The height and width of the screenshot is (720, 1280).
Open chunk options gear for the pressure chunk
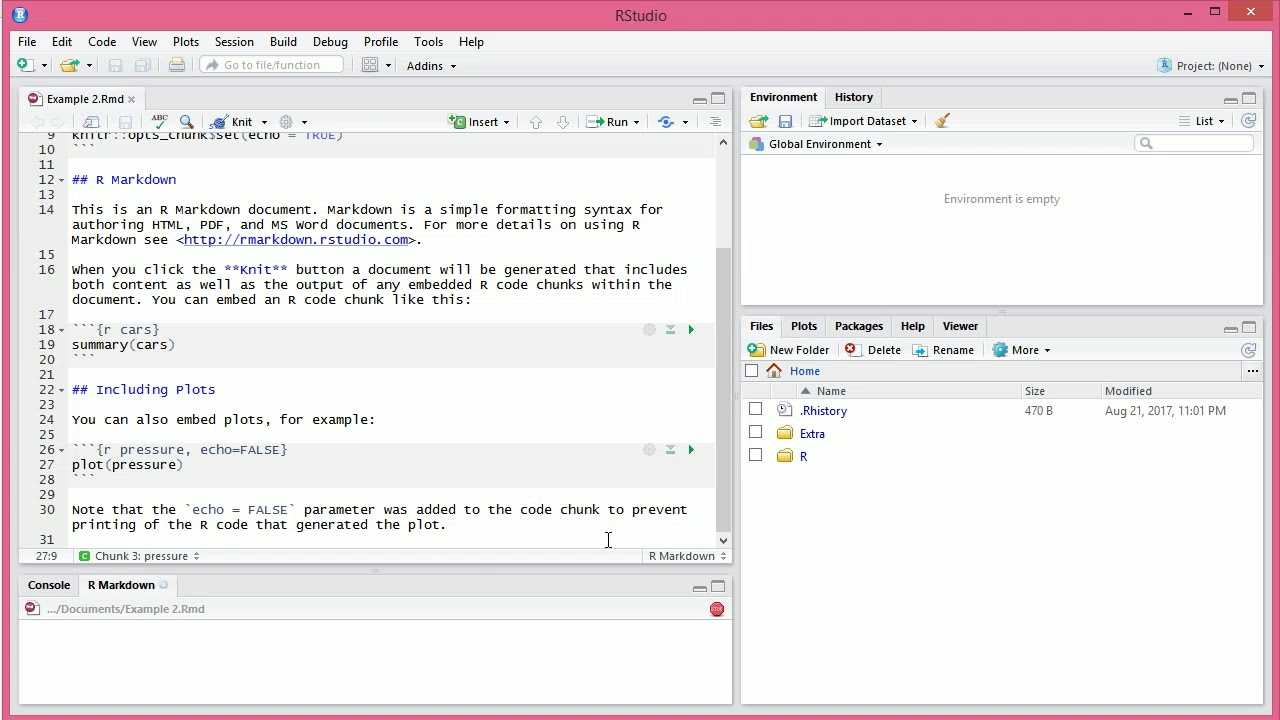point(649,449)
